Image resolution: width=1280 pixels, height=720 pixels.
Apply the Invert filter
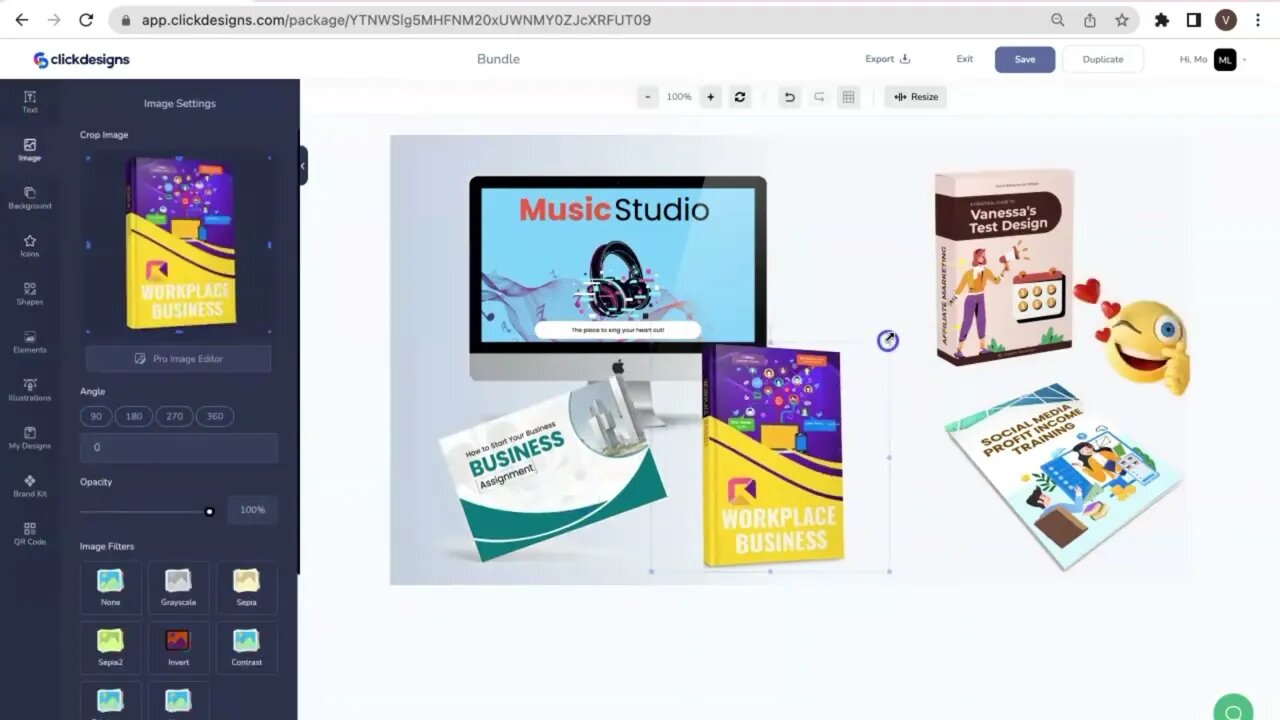(178, 647)
